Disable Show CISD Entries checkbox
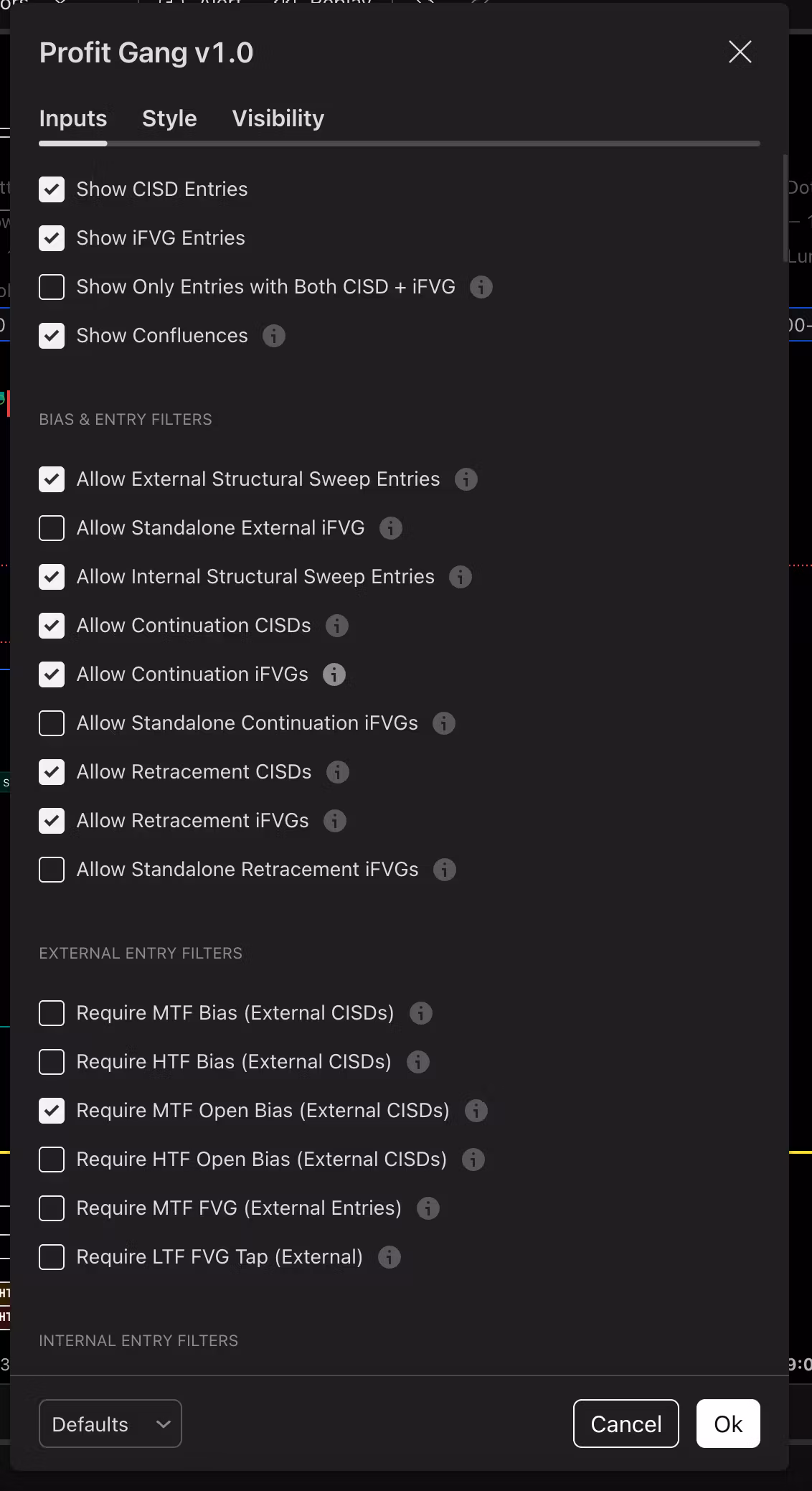Viewport: 812px width, 1491px height. pyautogui.click(x=52, y=189)
